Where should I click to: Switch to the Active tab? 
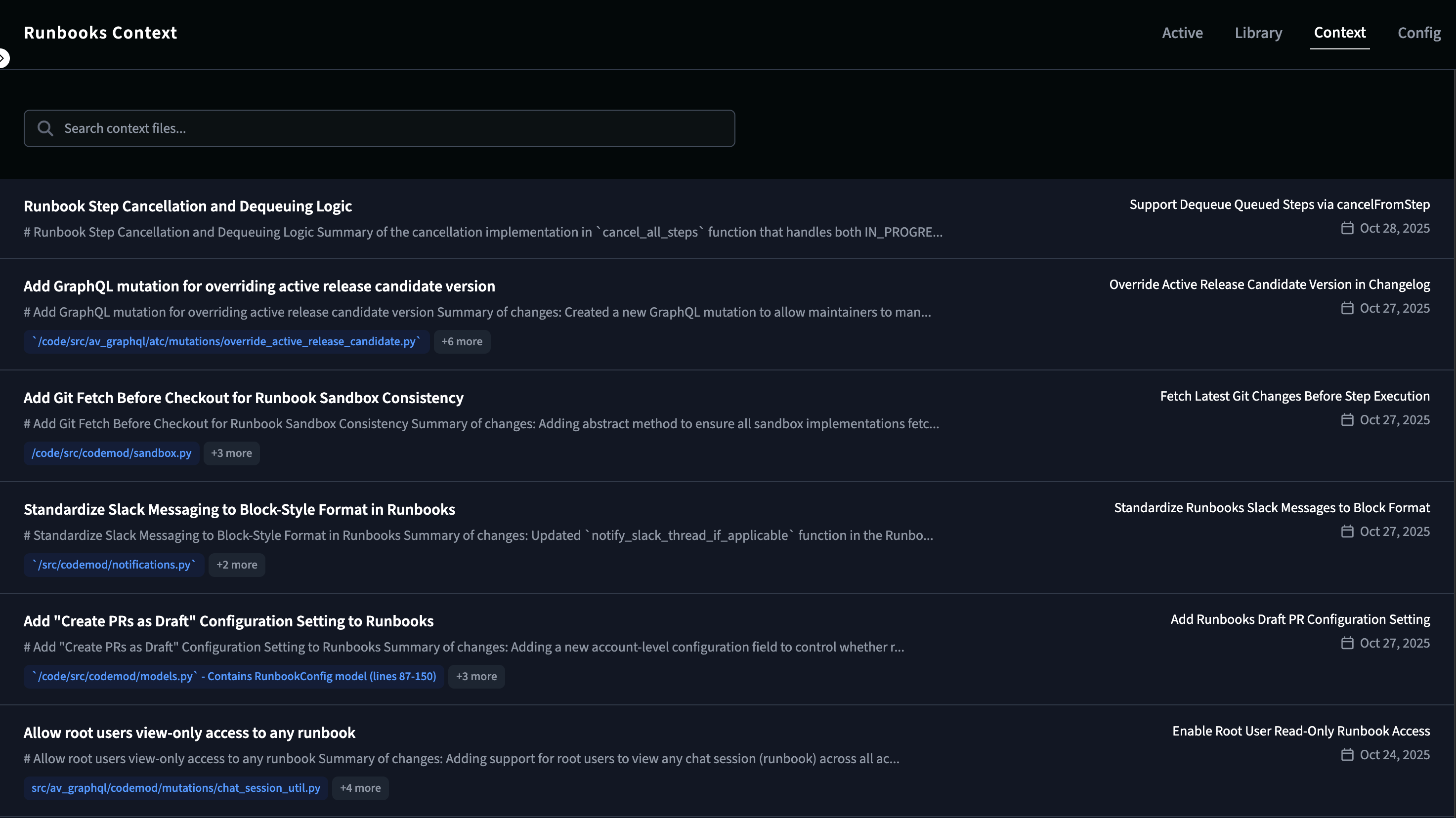1182,33
